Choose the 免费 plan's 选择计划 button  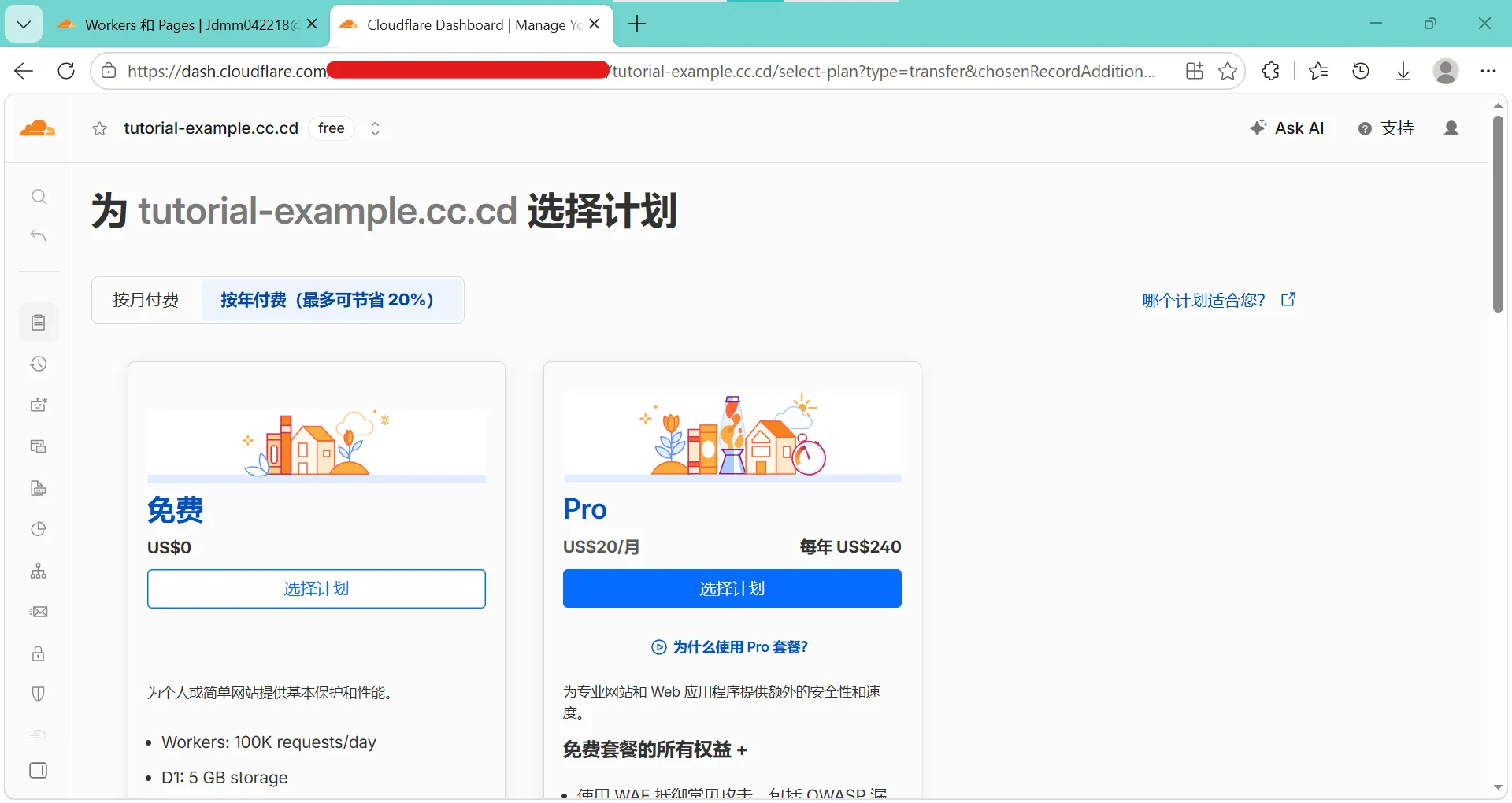(x=317, y=589)
